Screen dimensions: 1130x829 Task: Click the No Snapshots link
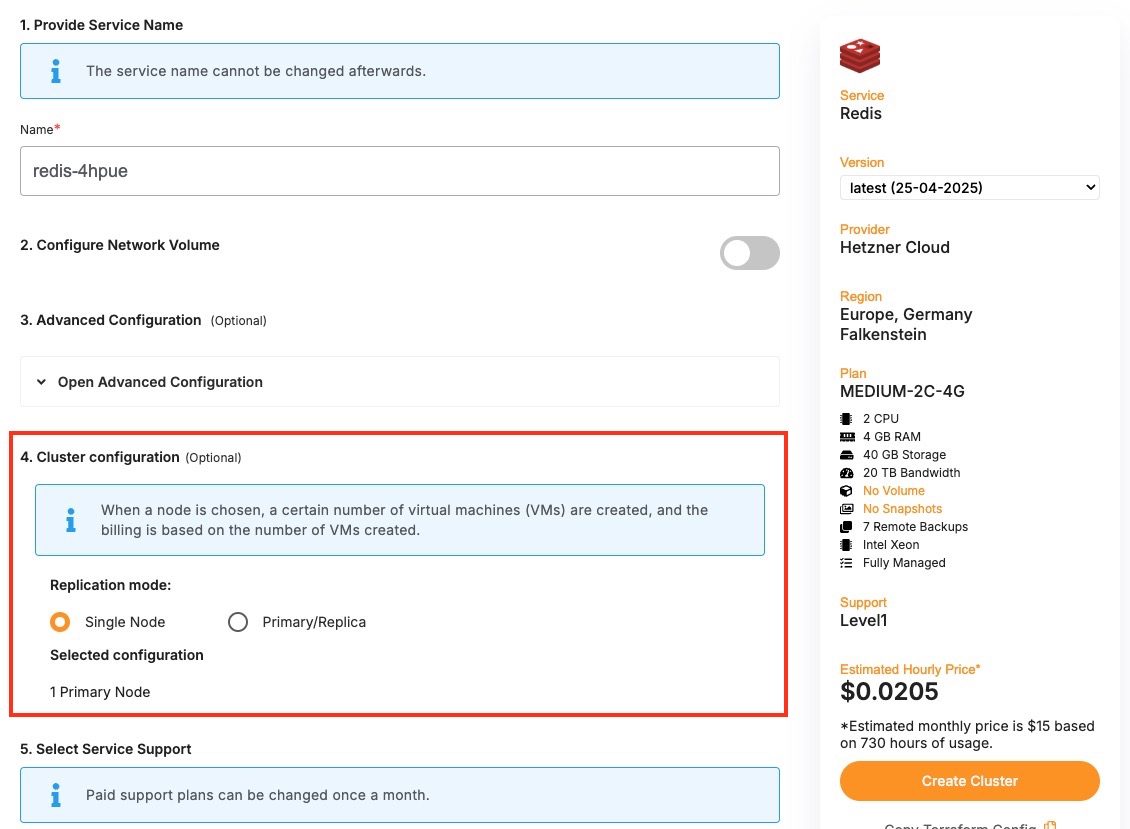[902, 509]
